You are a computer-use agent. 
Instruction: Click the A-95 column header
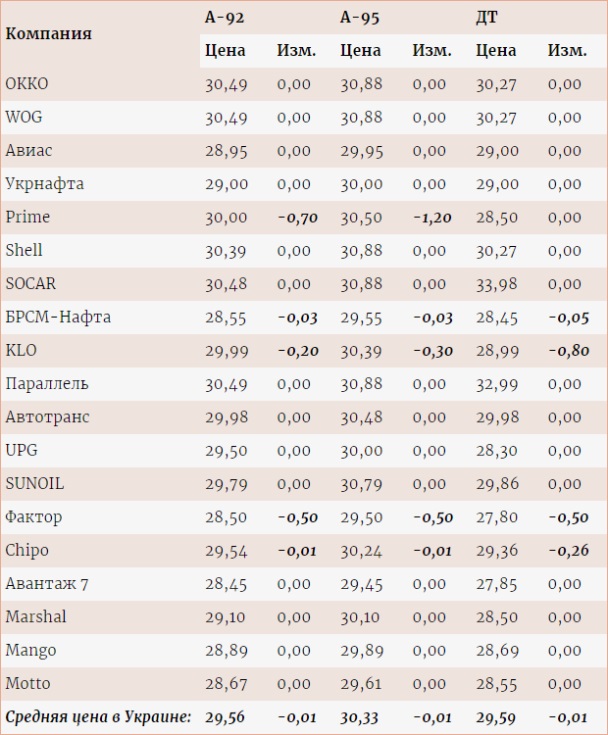pyautogui.click(x=360, y=16)
